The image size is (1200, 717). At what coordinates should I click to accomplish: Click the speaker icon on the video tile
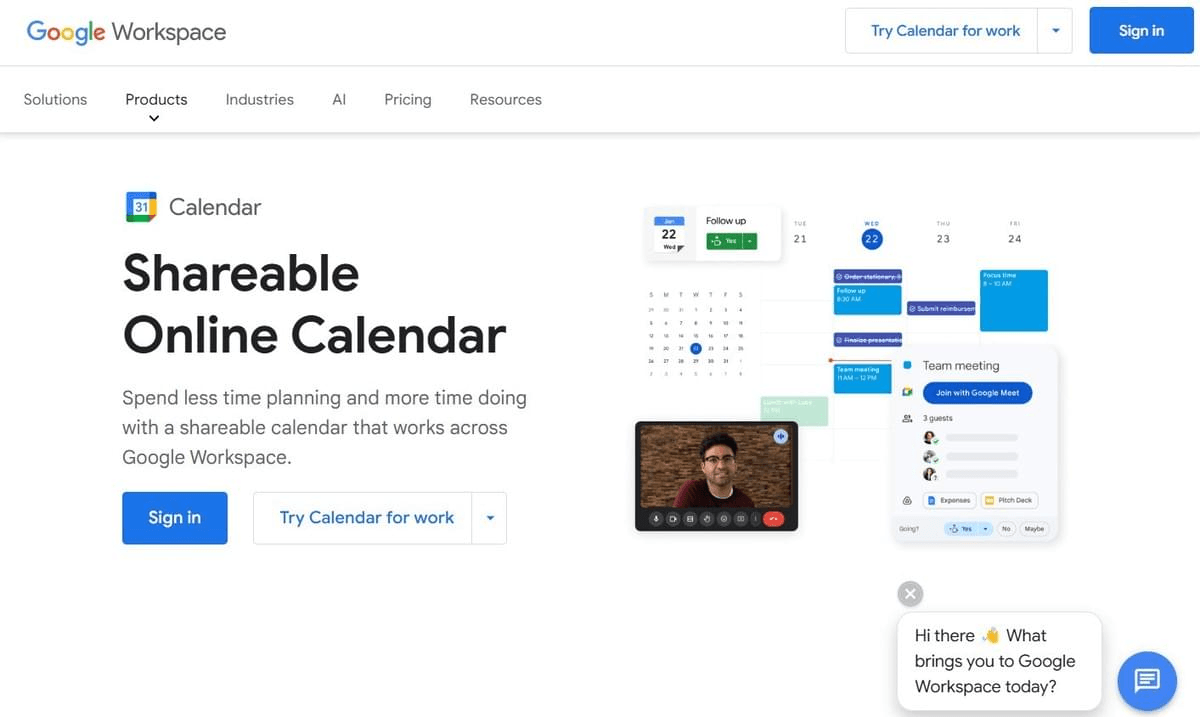(x=781, y=436)
